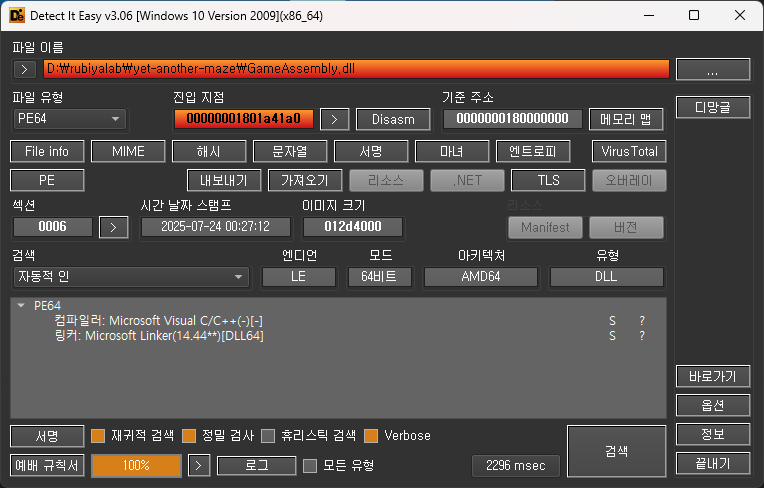Toggle the 정밀 검사 checkbox

[189, 436]
